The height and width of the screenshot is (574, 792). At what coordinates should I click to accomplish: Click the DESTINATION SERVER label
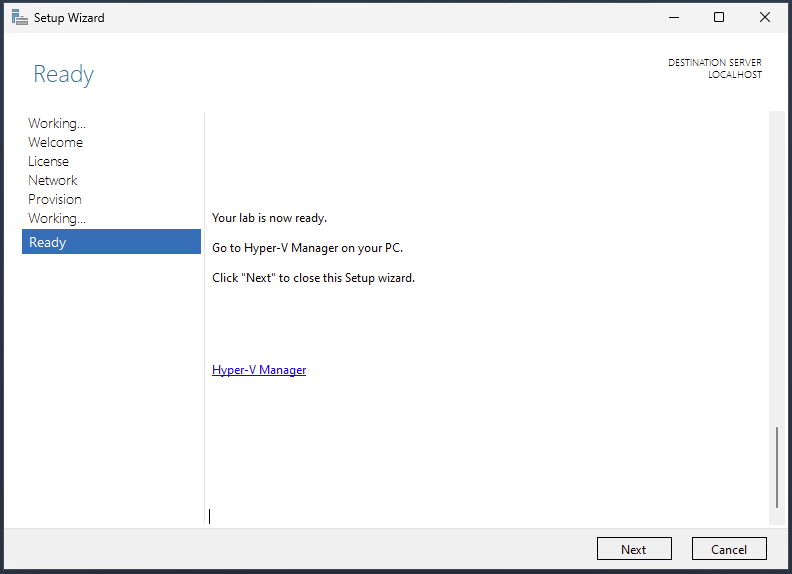pos(715,63)
